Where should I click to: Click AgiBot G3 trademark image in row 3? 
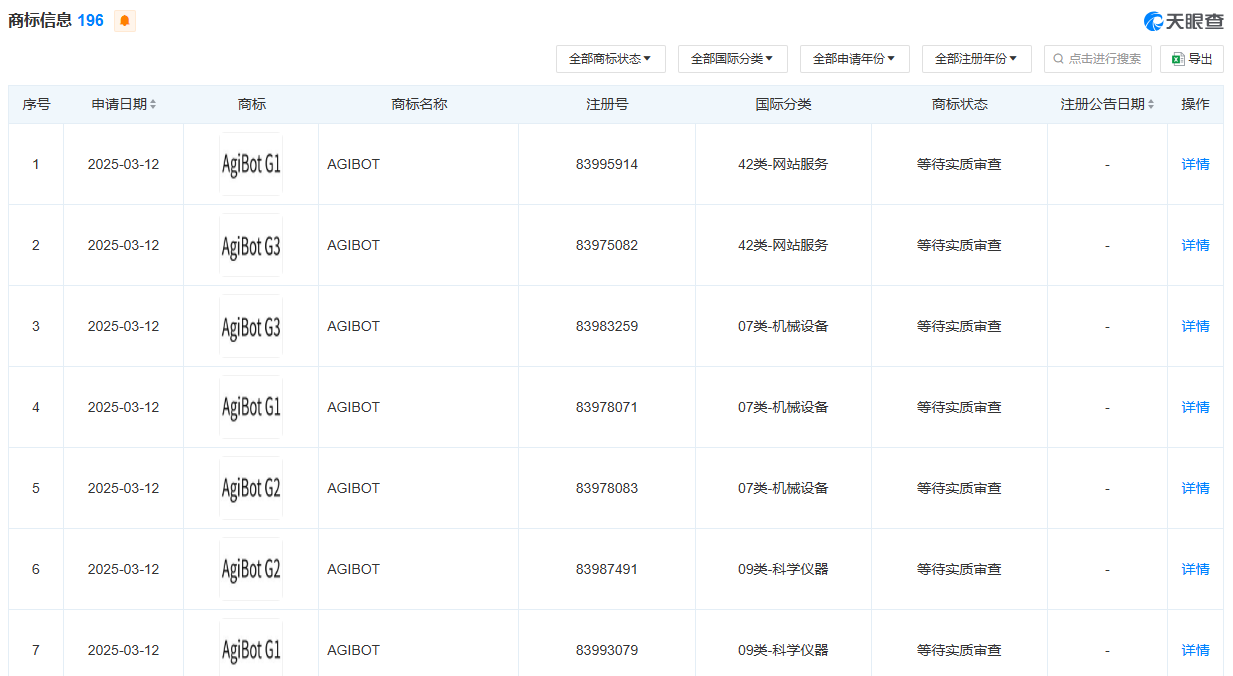pos(251,326)
